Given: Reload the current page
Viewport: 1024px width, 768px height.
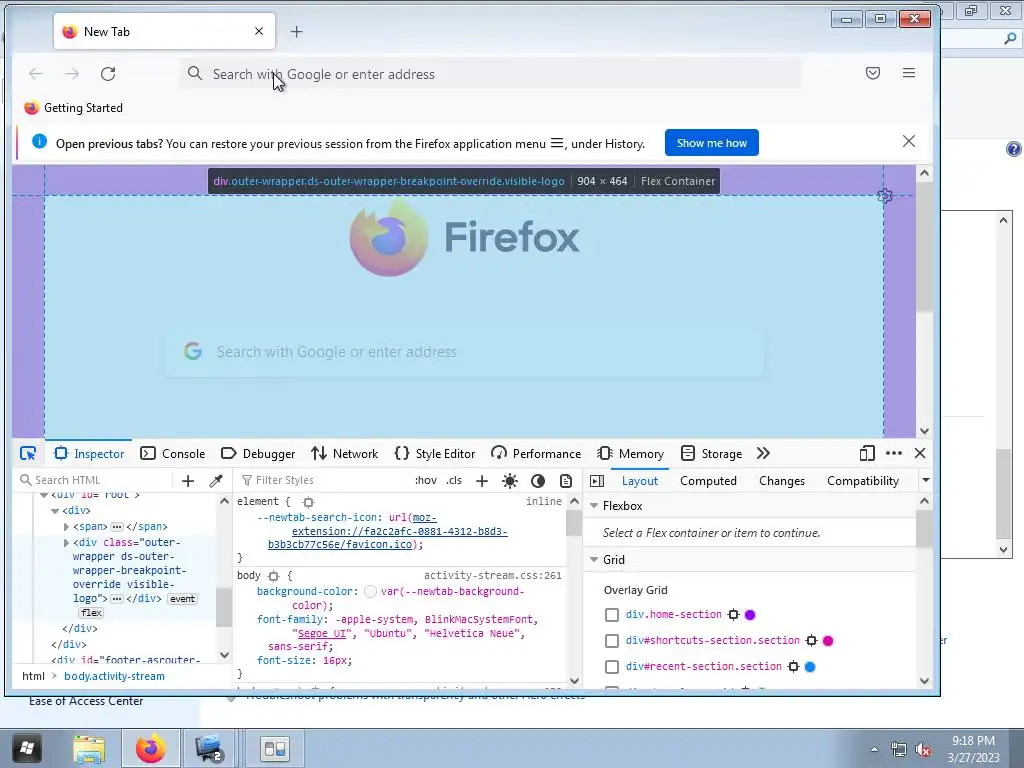Looking at the screenshot, I should click(x=108, y=74).
